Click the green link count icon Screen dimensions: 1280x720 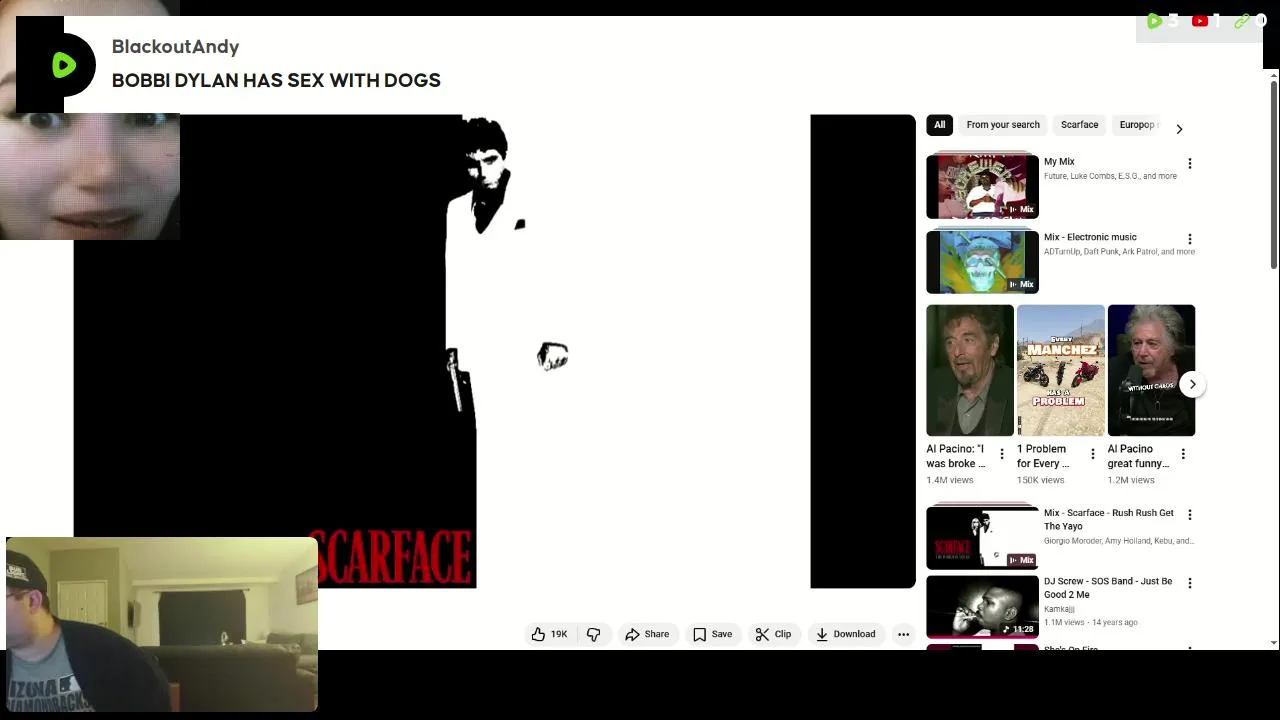(x=1242, y=21)
